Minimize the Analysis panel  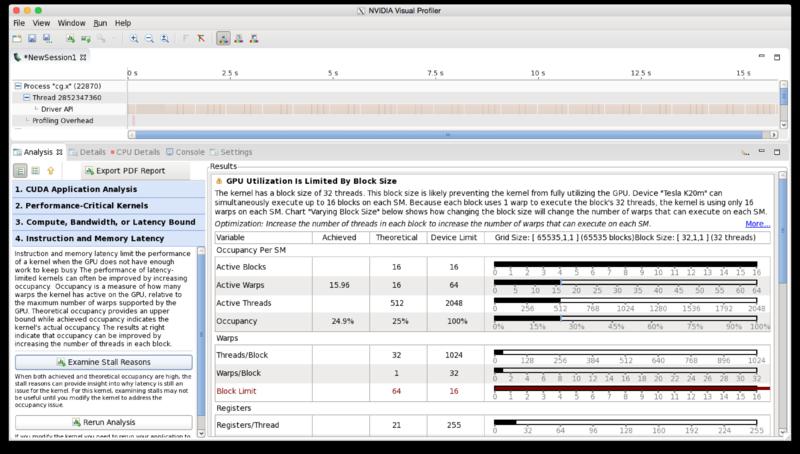pos(762,152)
